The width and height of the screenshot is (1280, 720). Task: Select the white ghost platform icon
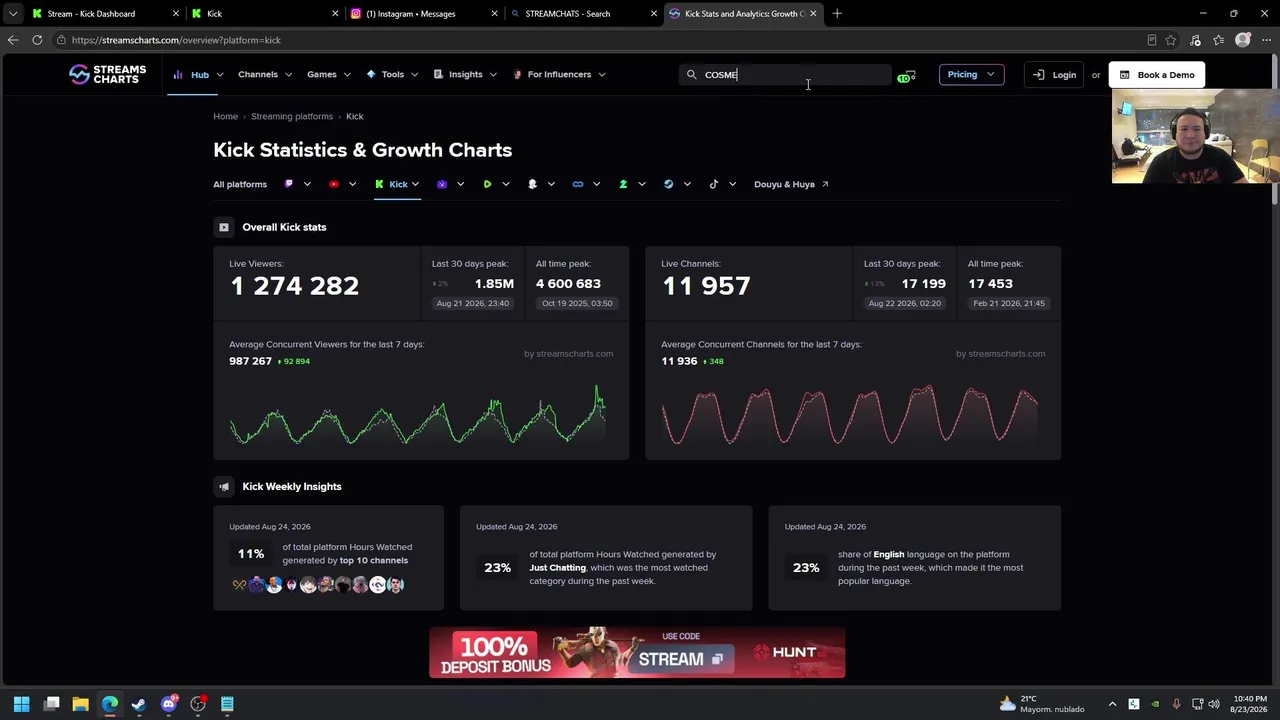tap(532, 184)
